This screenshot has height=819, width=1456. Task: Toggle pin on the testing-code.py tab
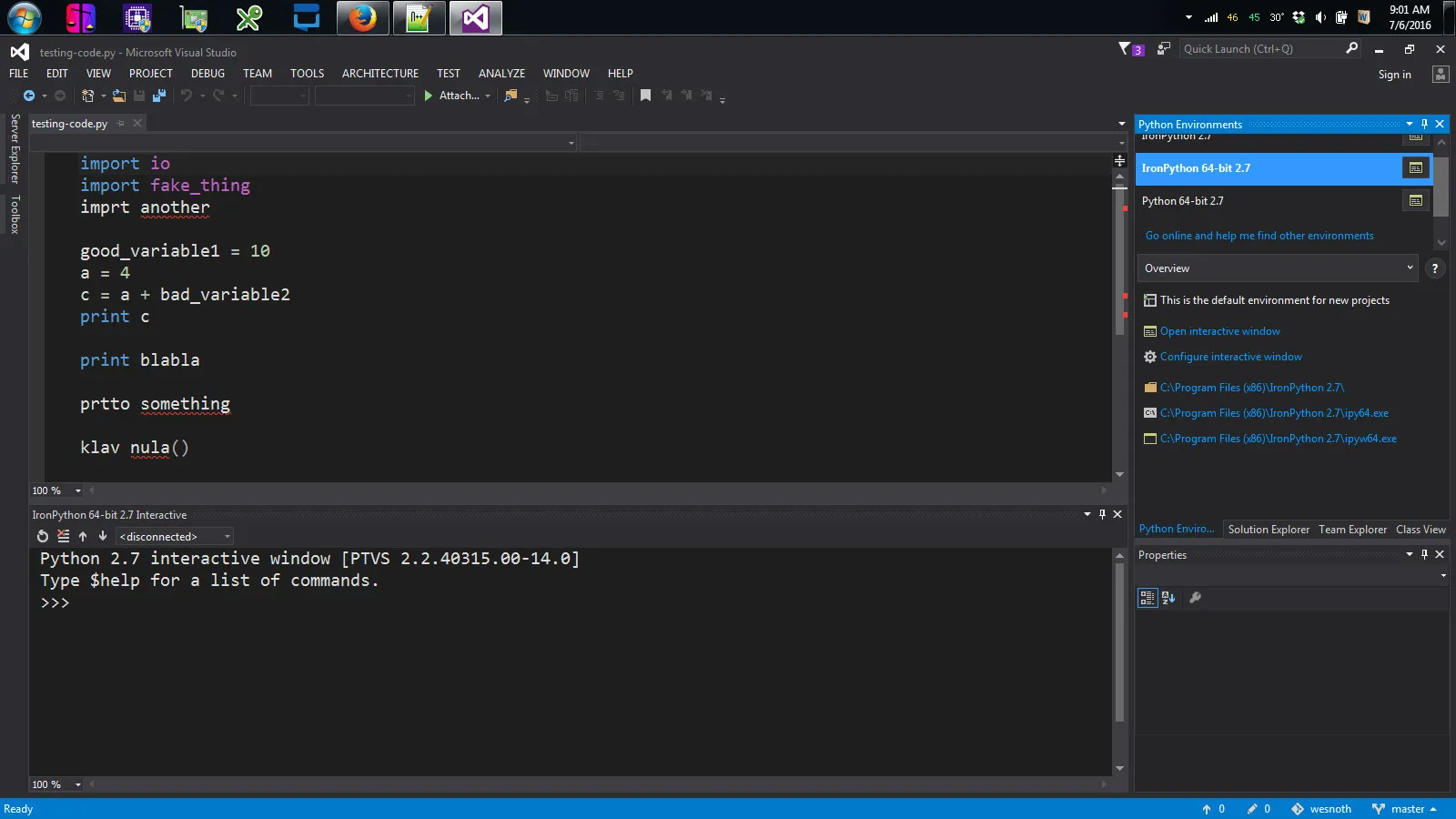[120, 124]
